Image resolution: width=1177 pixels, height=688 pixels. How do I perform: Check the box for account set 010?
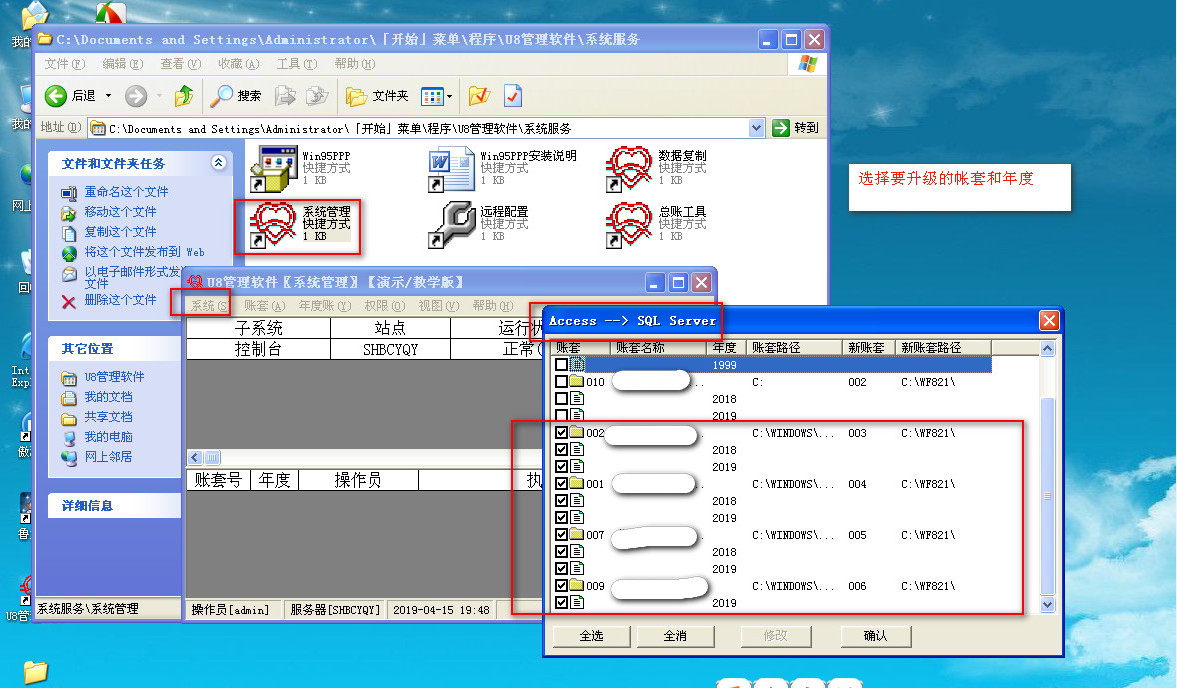tap(561, 382)
